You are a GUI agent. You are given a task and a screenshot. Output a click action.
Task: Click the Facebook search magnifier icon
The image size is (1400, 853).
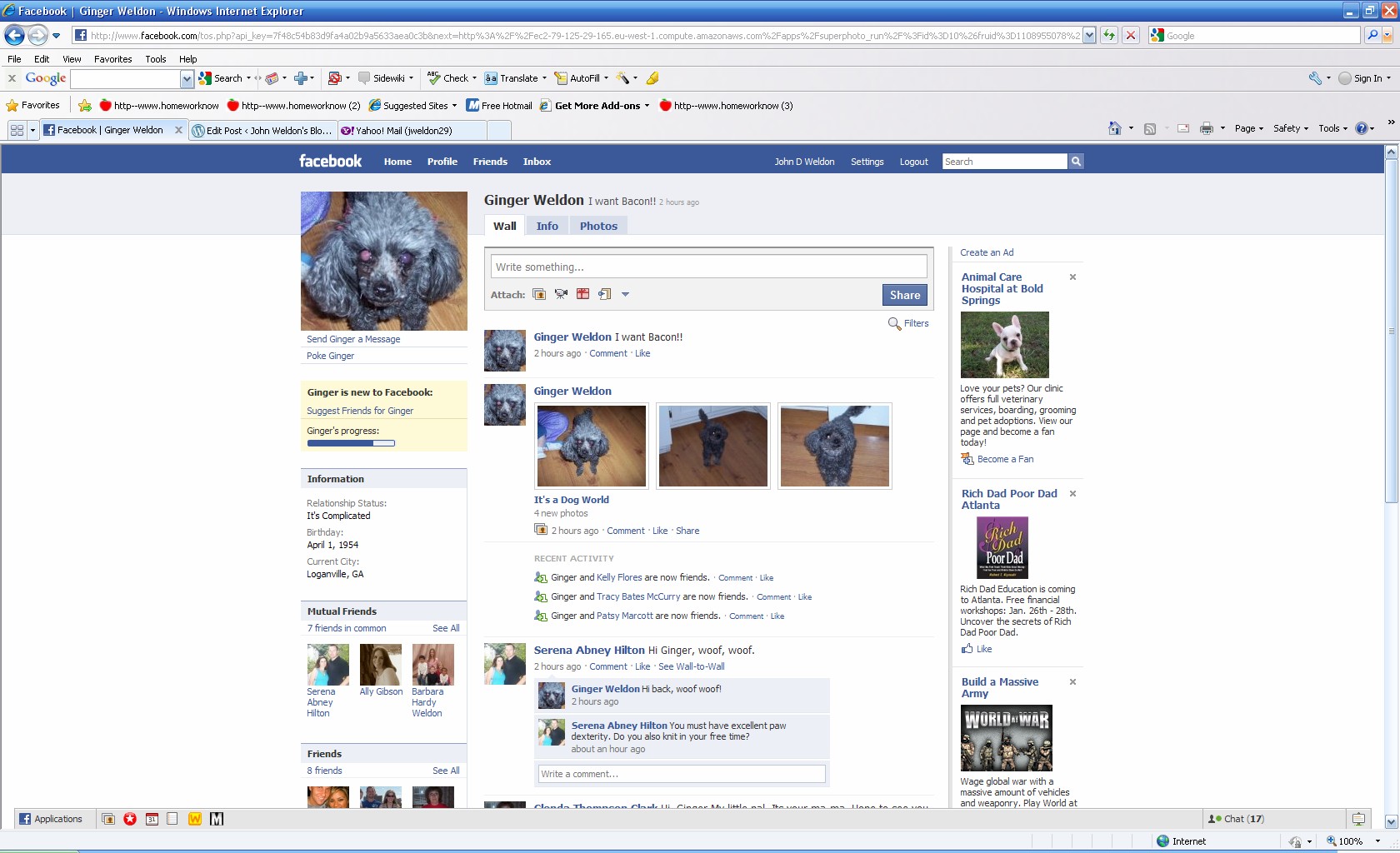click(1076, 162)
